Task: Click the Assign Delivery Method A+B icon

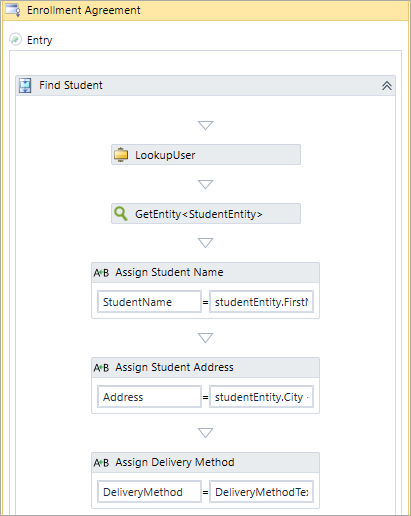Action: (101, 463)
